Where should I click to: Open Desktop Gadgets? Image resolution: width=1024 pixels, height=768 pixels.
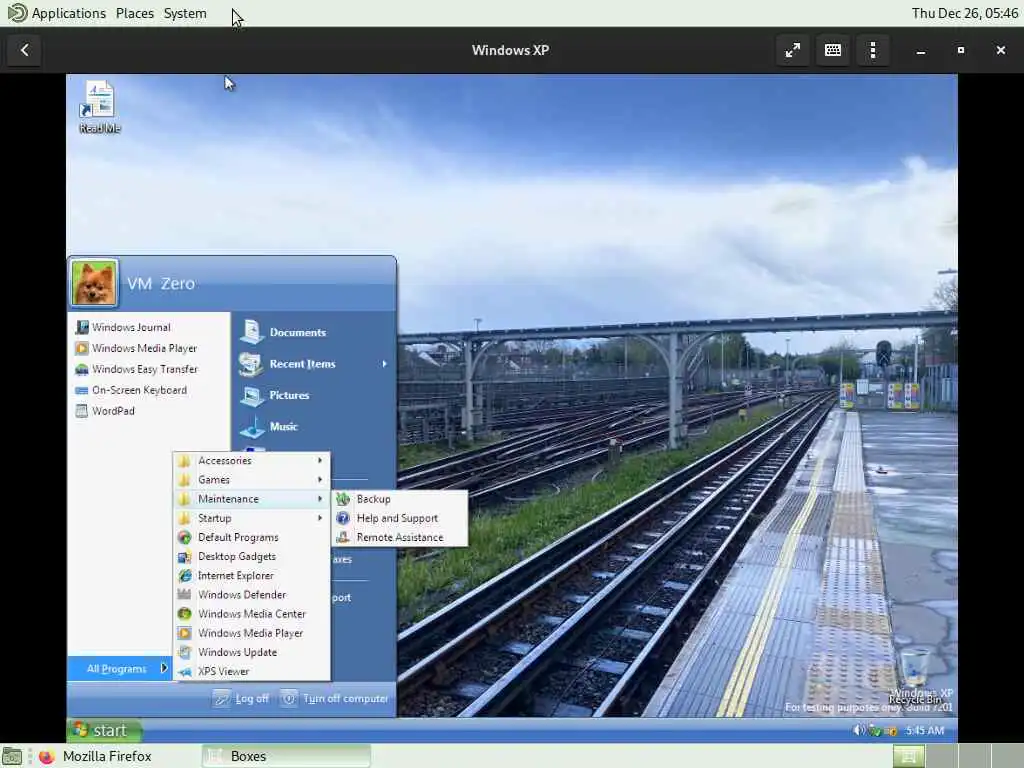(x=251, y=556)
